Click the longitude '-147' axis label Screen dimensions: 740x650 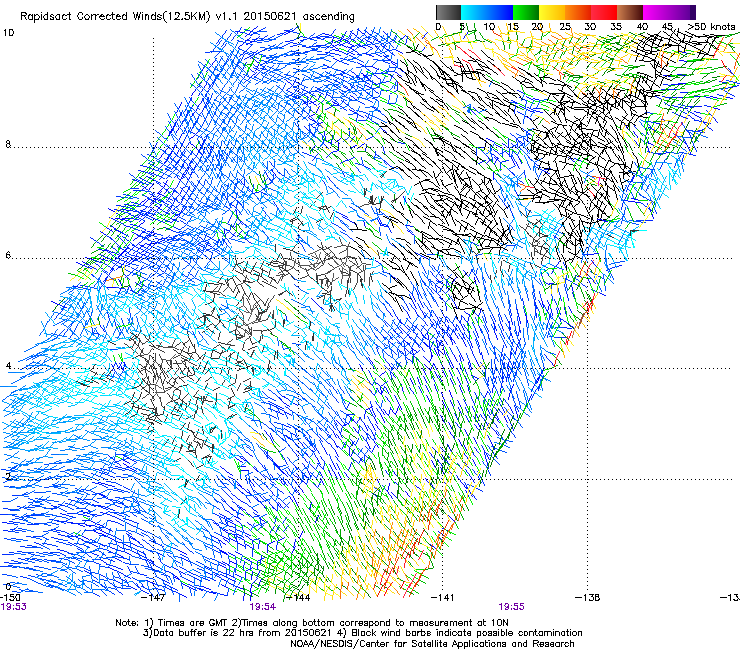point(154,598)
